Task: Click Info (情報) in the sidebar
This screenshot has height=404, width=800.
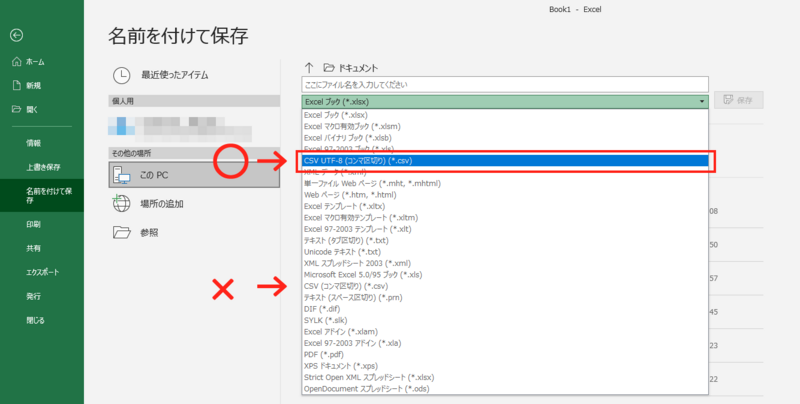Action: click(34, 143)
